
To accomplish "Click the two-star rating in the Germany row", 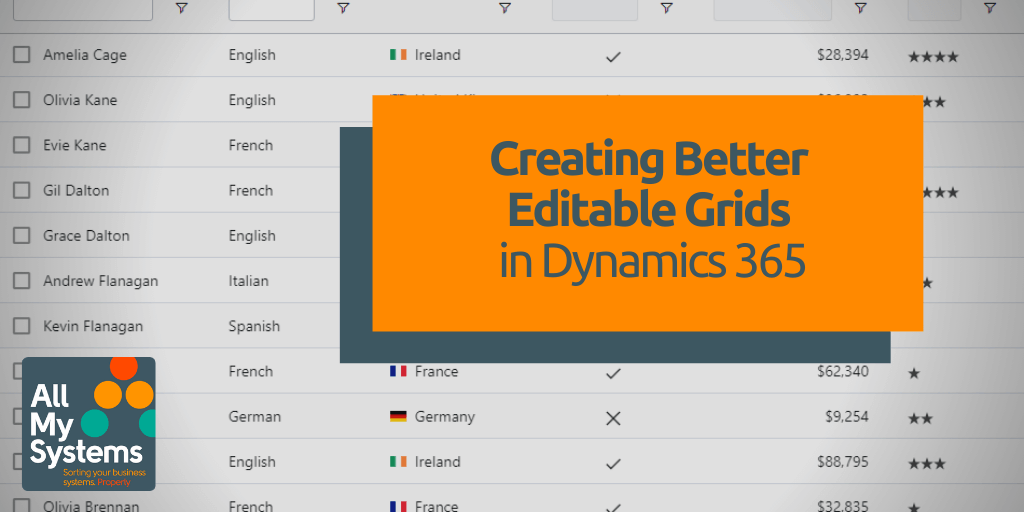I will tap(921, 419).
